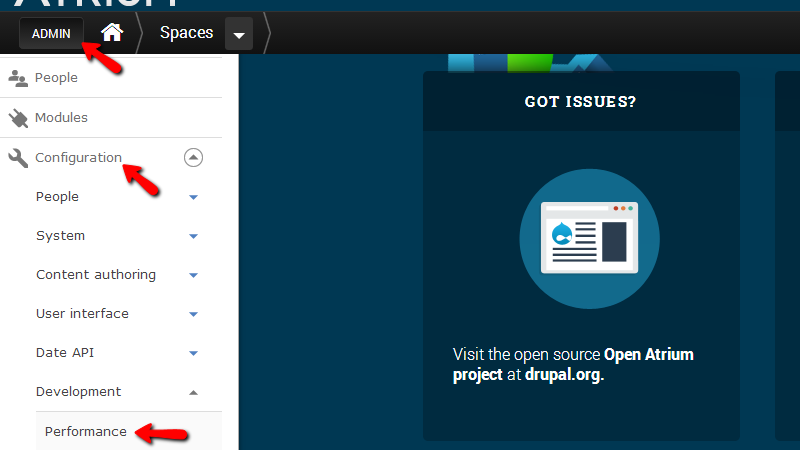Open the Development submenu item
Screen dimensions: 800x450
[79, 391]
